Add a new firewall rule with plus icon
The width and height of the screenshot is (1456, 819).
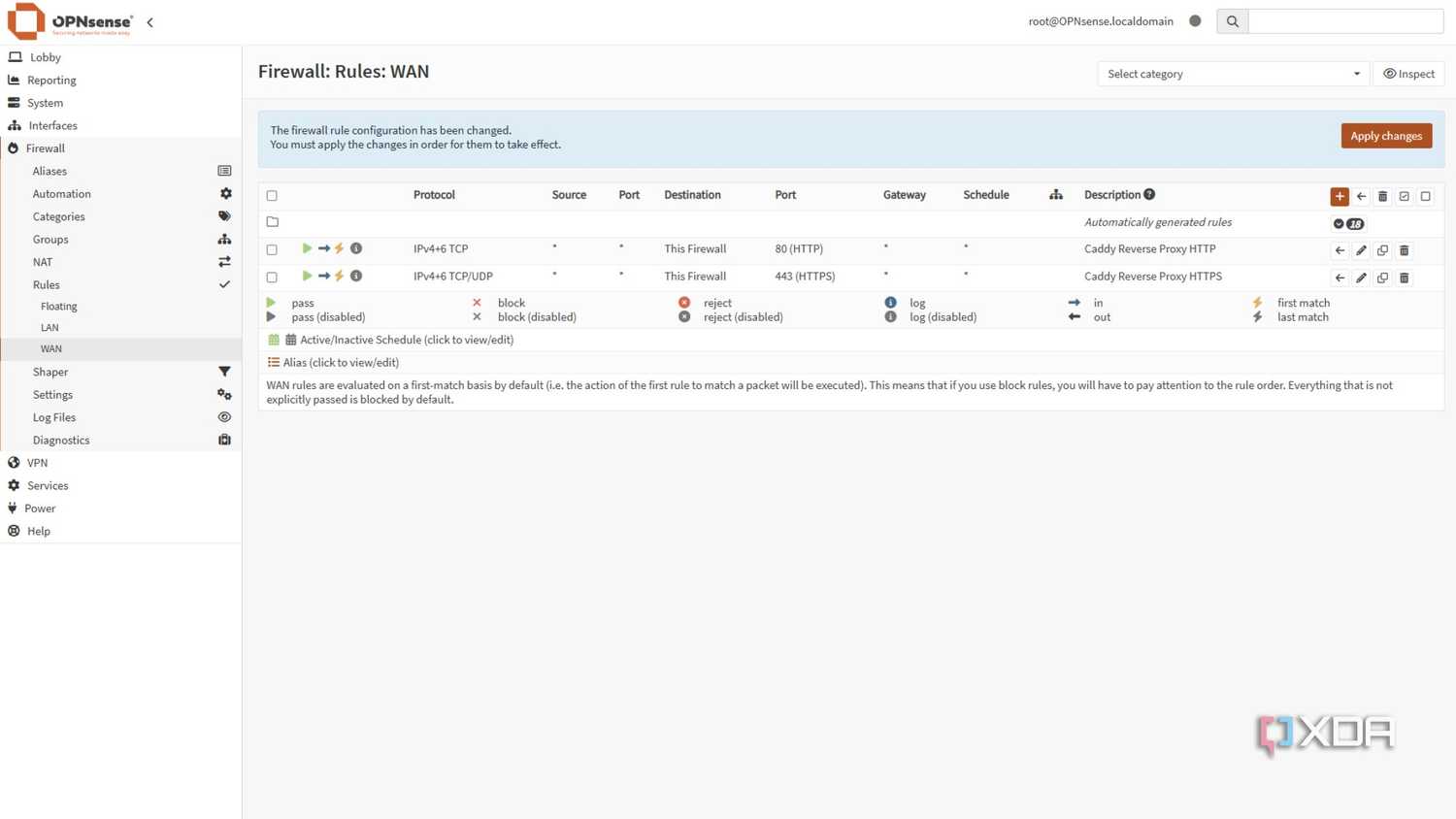[x=1340, y=196]
